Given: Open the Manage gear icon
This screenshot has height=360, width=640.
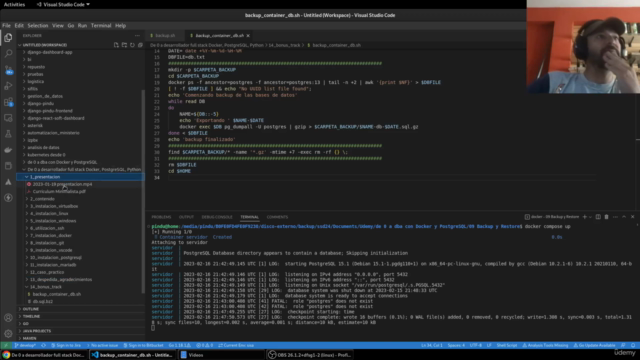Looking at the screenshot, I should tap(8, 333).
